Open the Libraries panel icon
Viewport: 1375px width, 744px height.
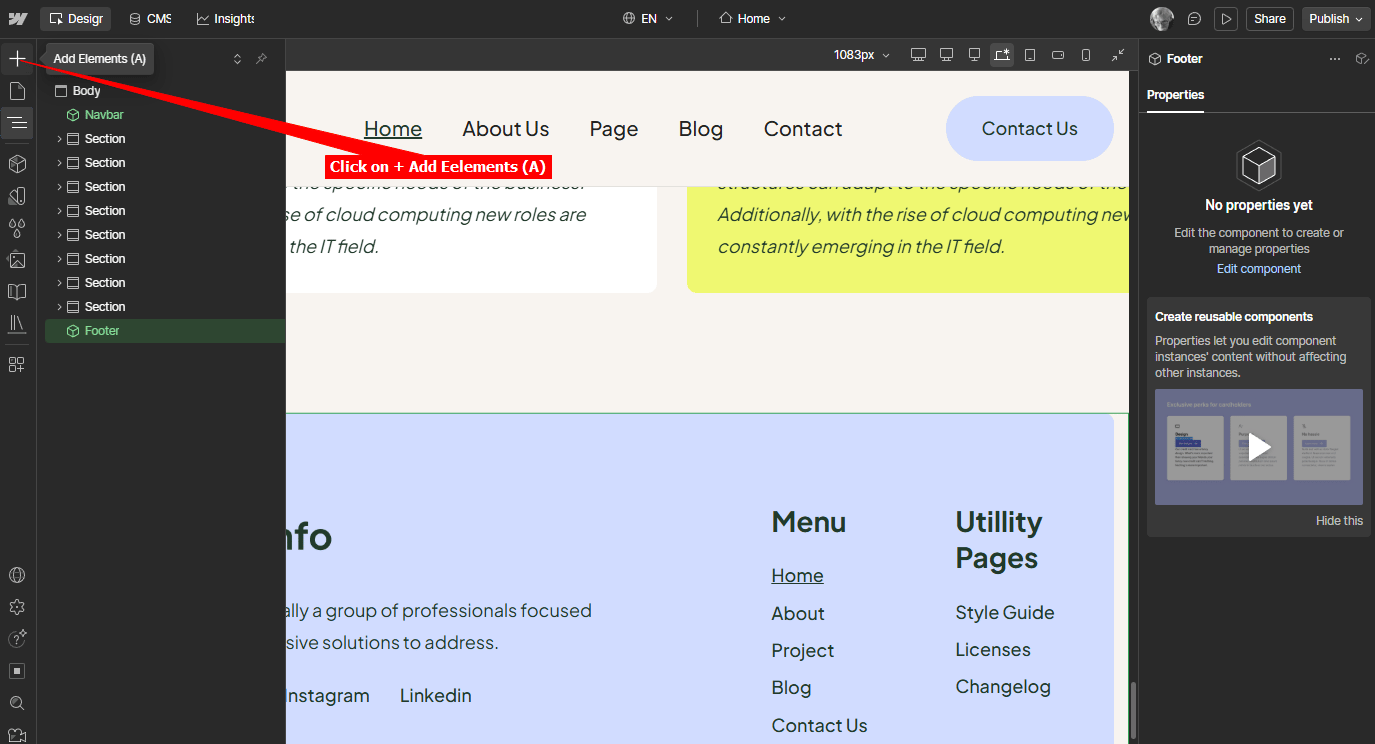pos(17,324)
